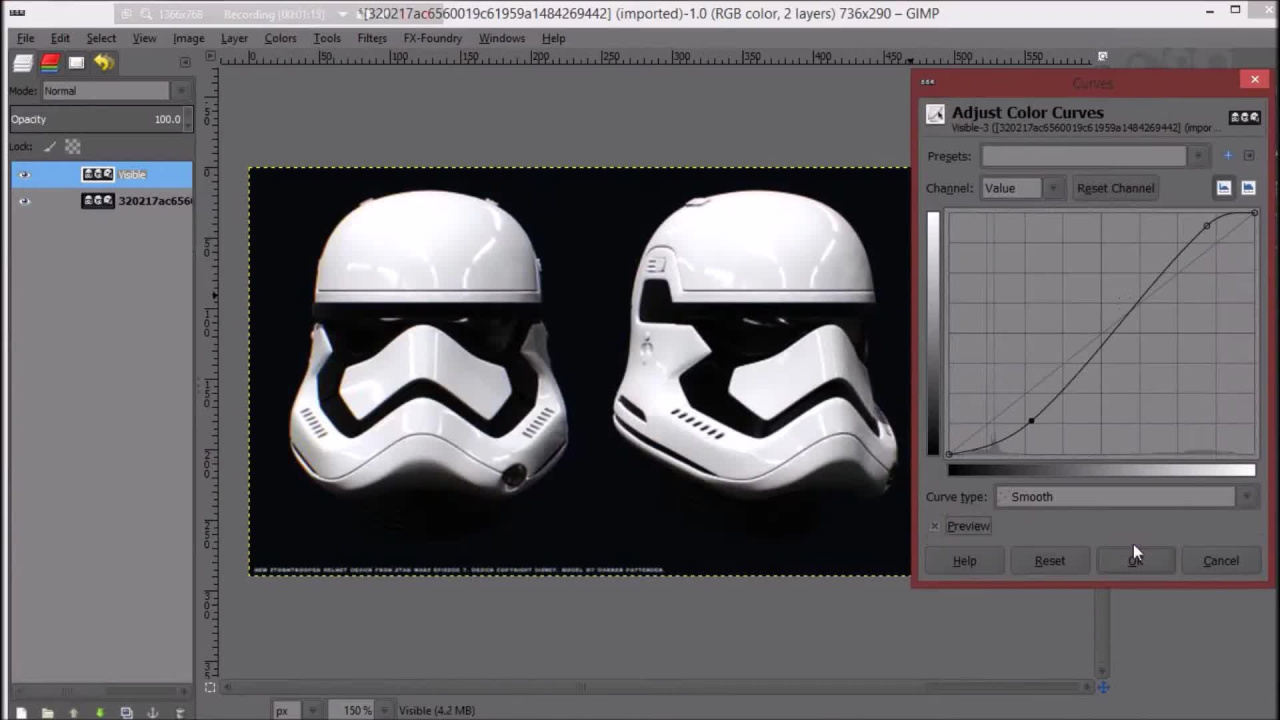Click the Reset button in Curves
1280x720 pixels.
1050,561
